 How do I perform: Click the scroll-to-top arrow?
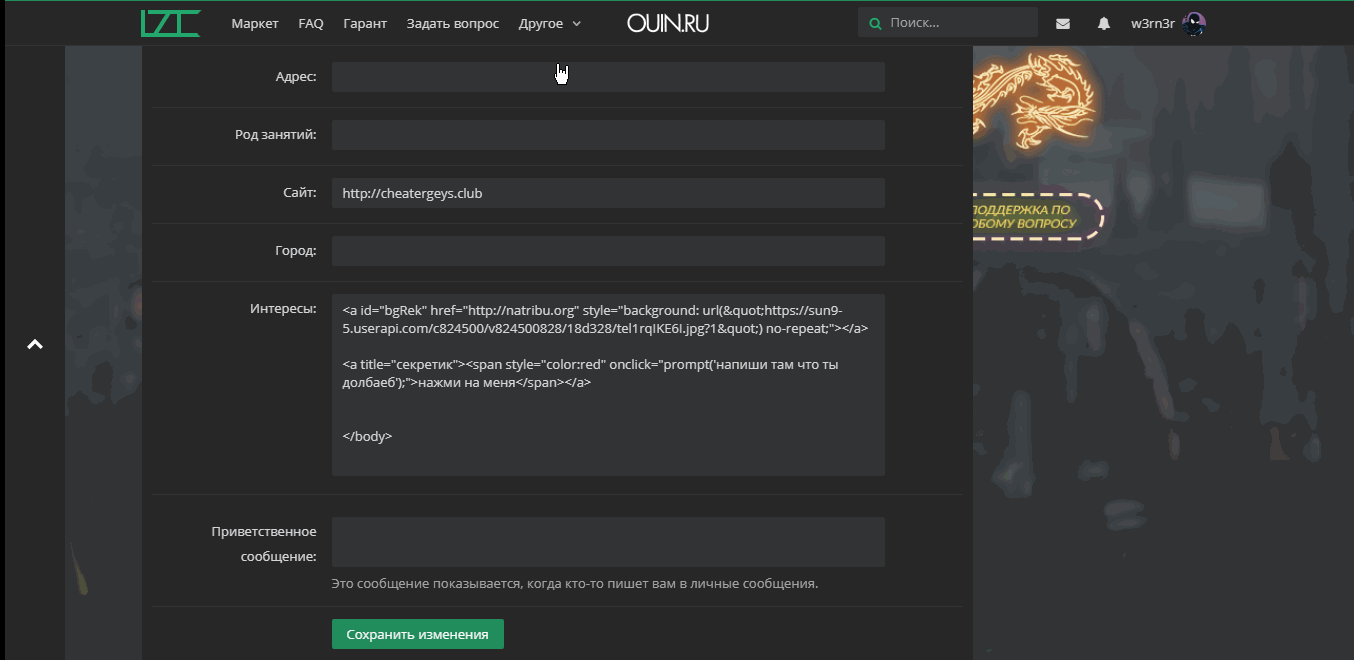pyautogui.click(x=35, y=344)
